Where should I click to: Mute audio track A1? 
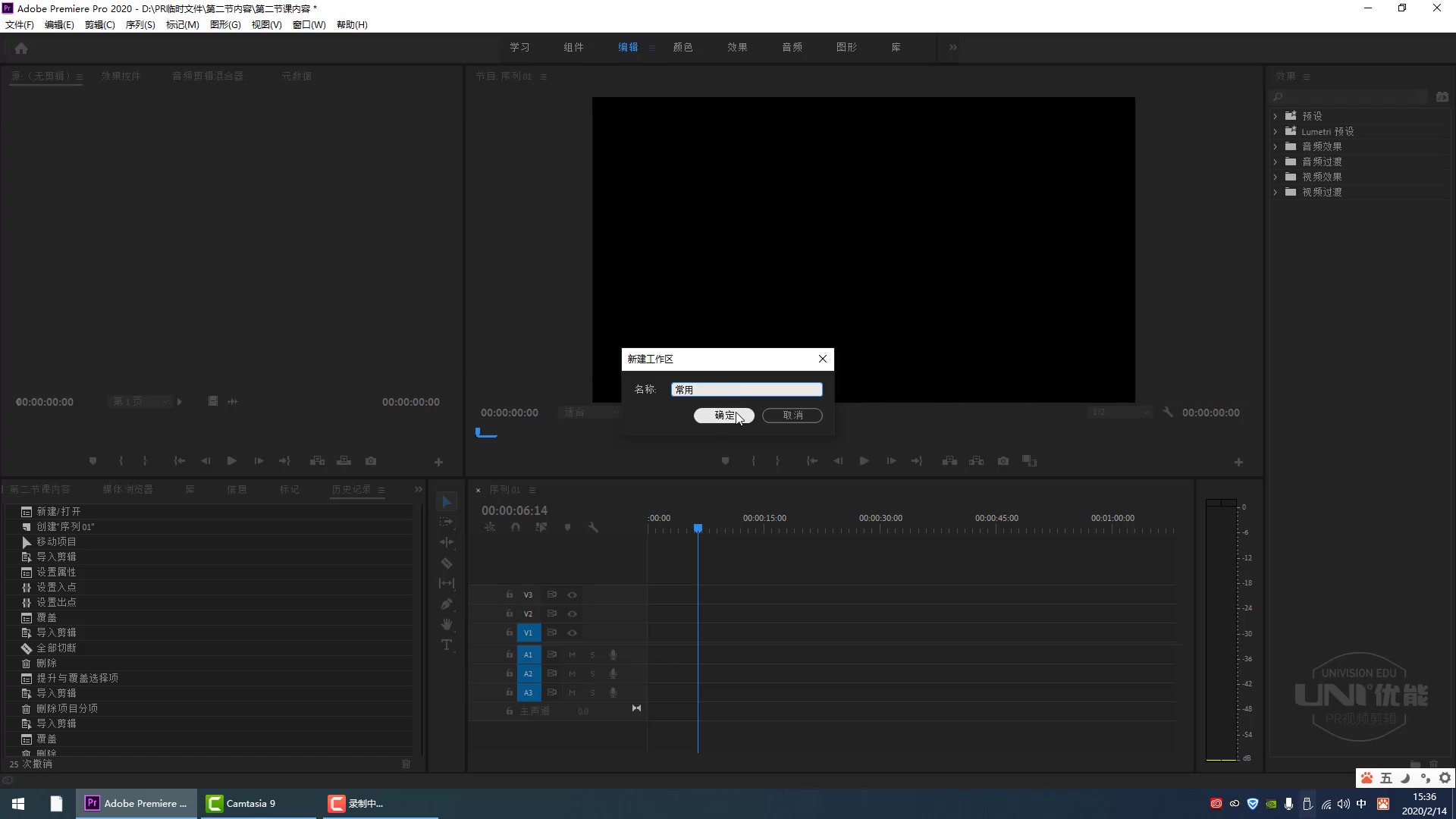coord(573,654)
